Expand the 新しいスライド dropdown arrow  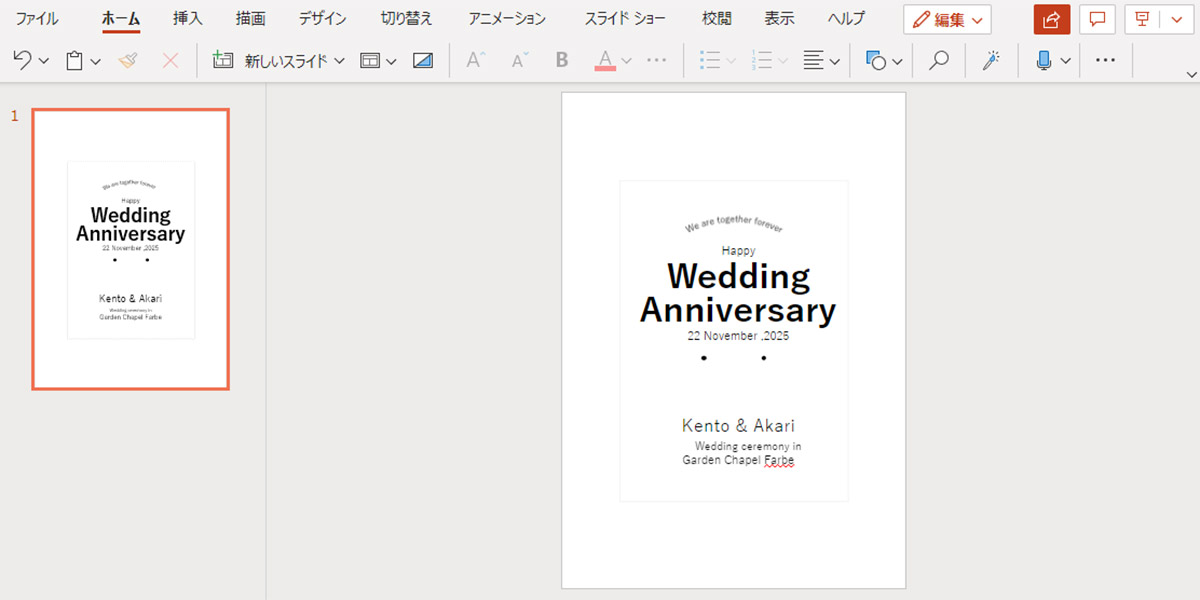(339, 61)
